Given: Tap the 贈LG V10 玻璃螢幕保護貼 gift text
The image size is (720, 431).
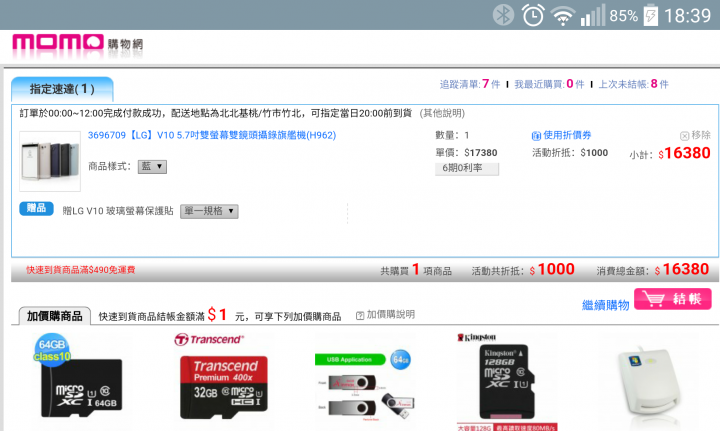Looking at the screenshot, I should [118, 211].
